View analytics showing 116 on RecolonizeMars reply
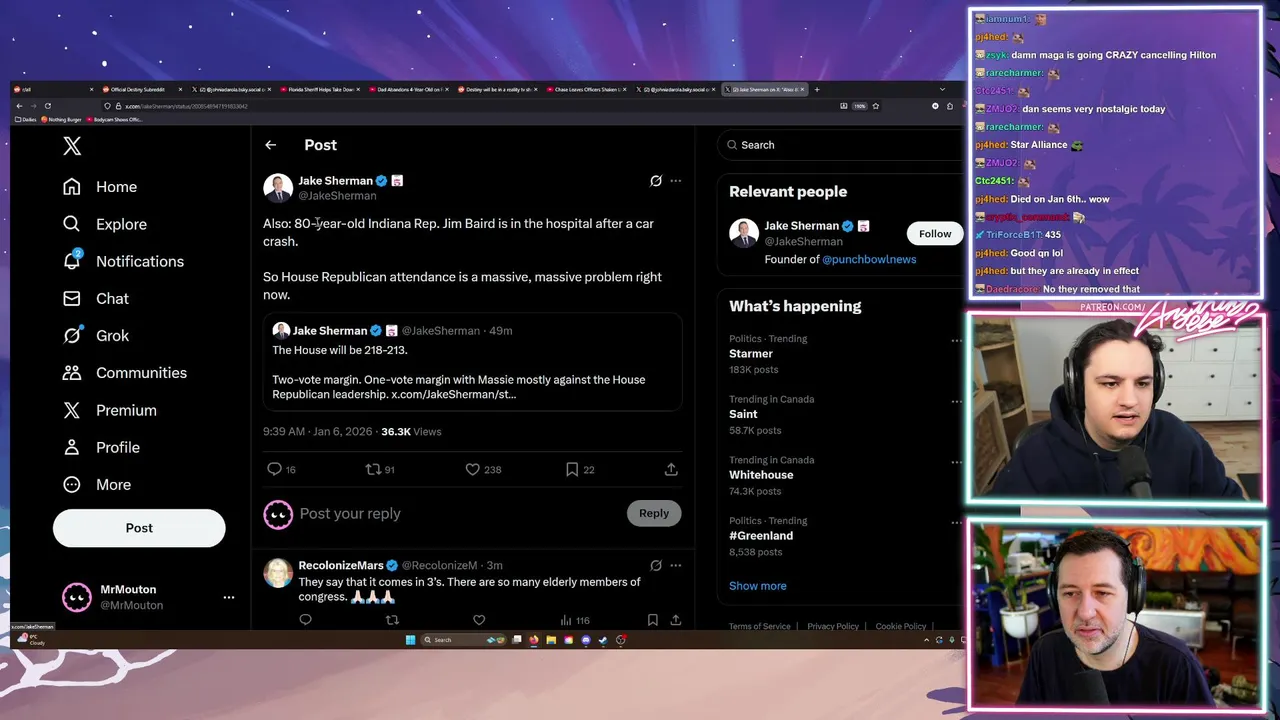The width and height of the screenshot is (1280, 720). [x=575, y=620]
